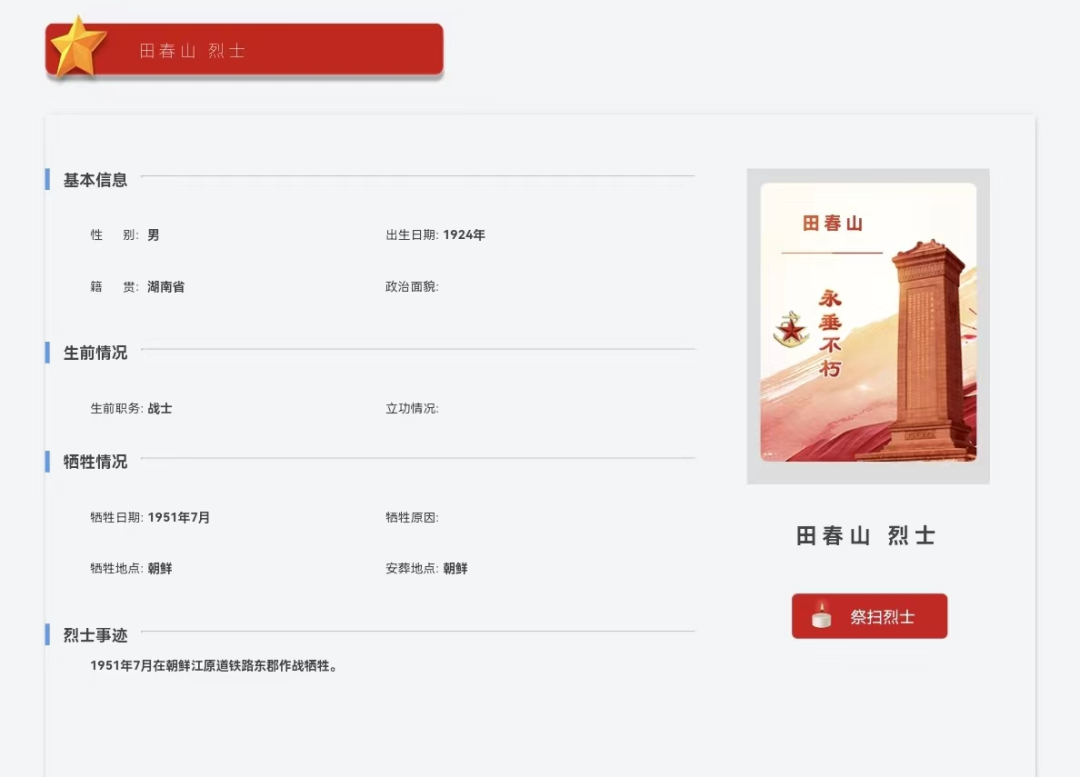Viewport: 1080px width, 777px height.
Task: Click the 籍贯 value 湖南省
Action: [x=166, y=287]
